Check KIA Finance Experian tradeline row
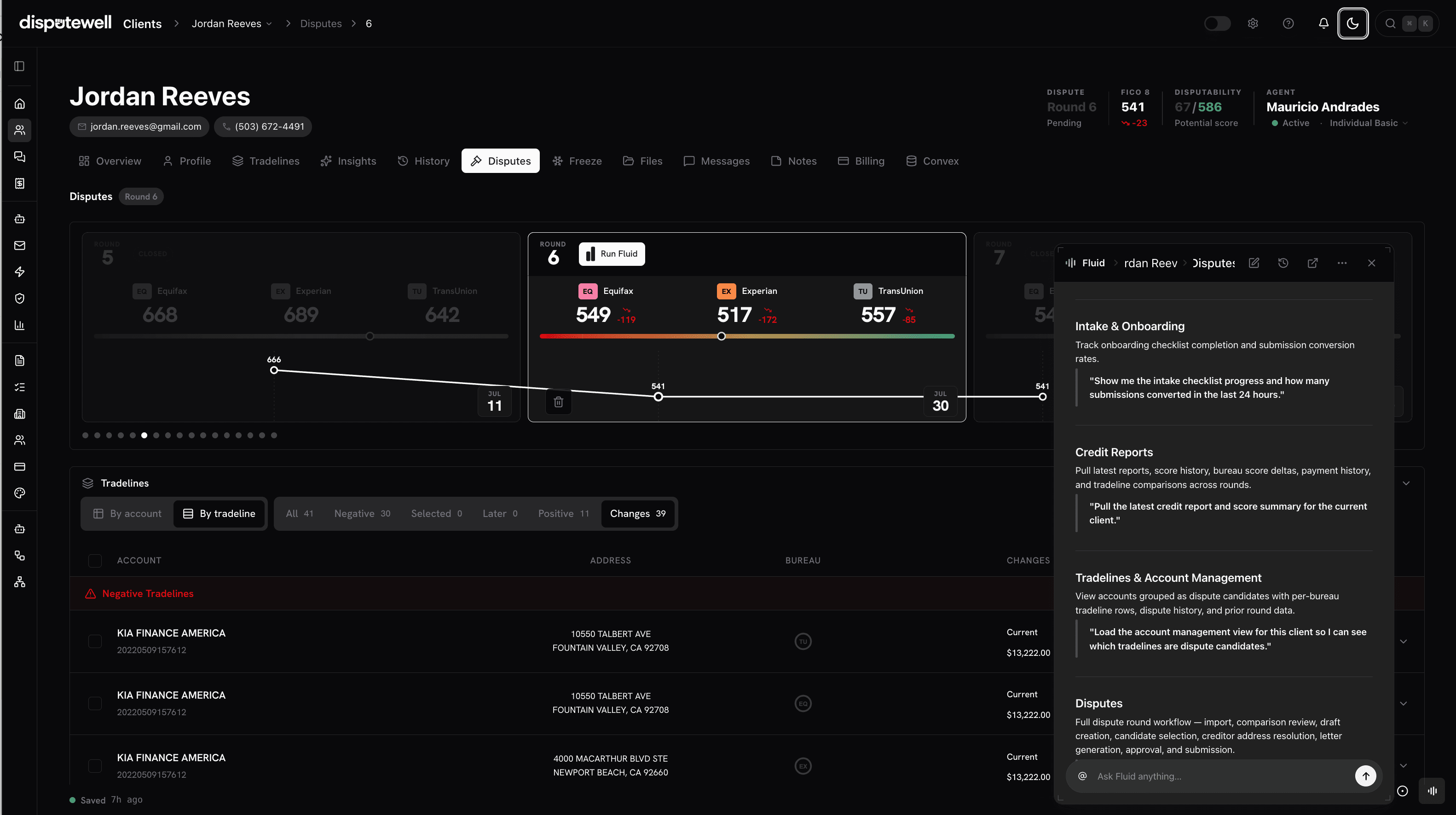This screenshot has width=1456, height=815. click(x=95, y=766)
